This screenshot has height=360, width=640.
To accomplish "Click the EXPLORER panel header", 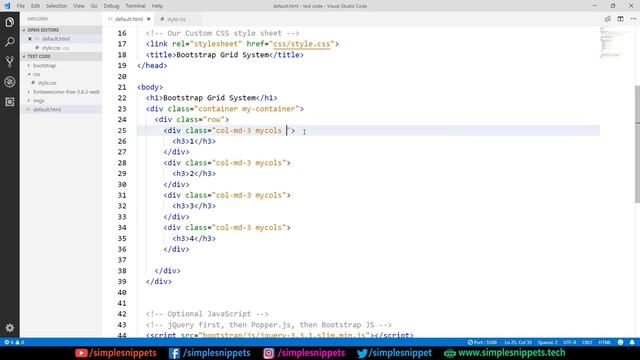I will click(38, 19).
